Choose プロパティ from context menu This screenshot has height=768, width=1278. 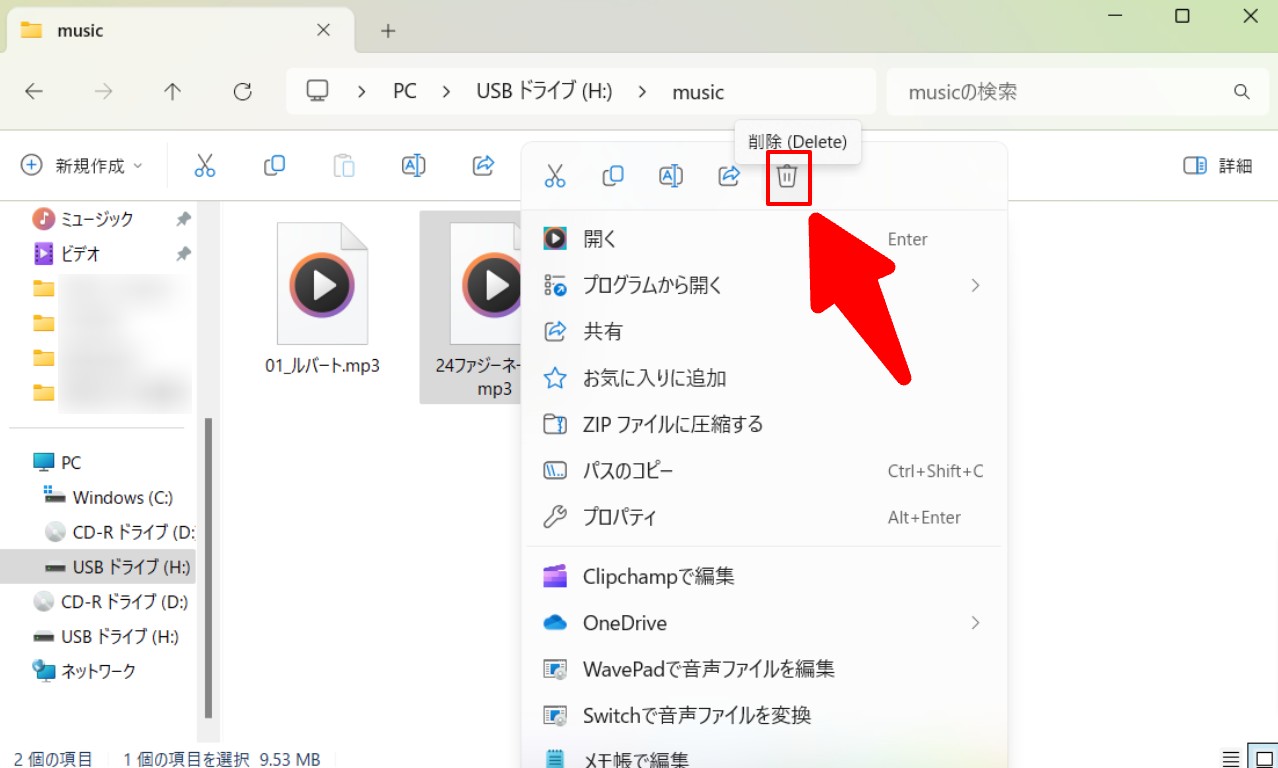(764, 517)
